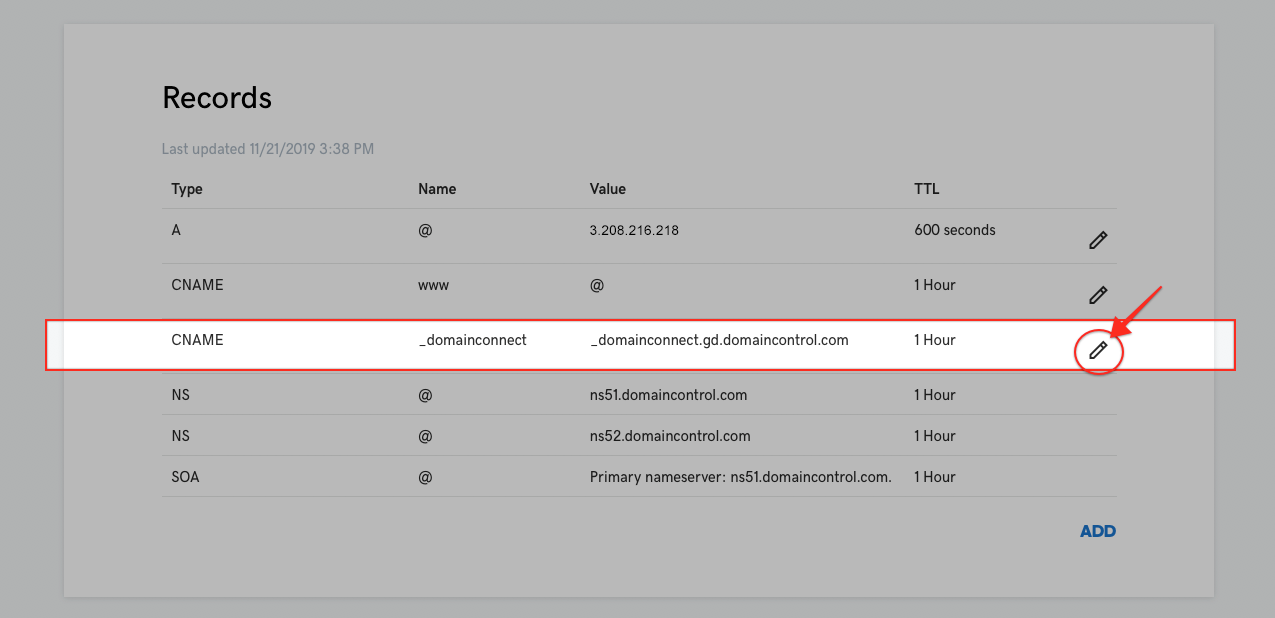This screenshot has height=618, width=1275.
Task: Click the A record type cell
Action: pos(176,230)
